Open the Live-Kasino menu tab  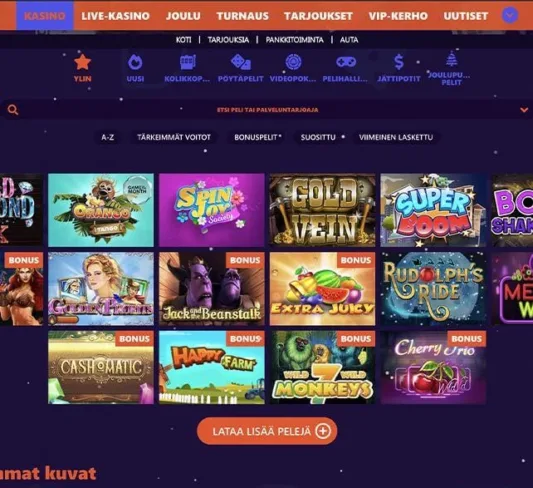[116, 16]
